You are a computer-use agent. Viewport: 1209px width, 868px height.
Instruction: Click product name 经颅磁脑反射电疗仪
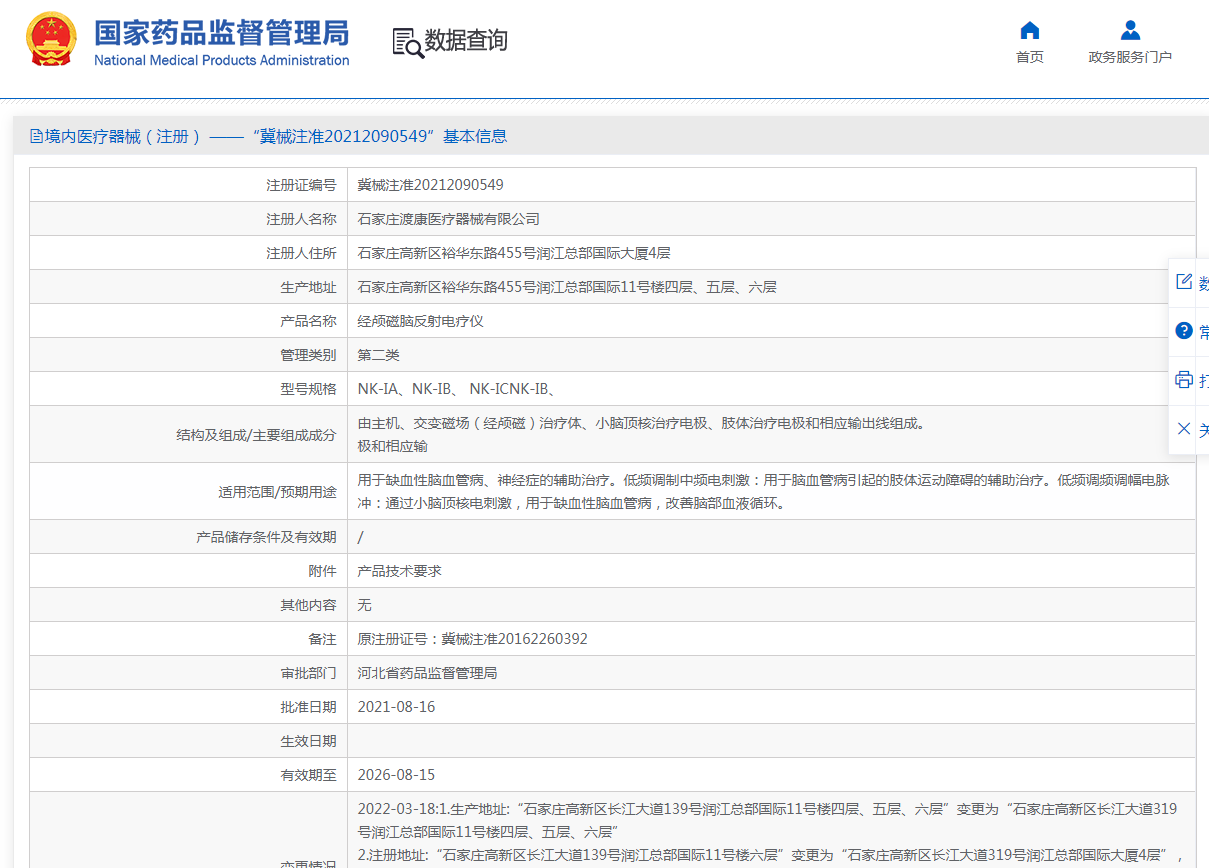(x=421, y=321)
